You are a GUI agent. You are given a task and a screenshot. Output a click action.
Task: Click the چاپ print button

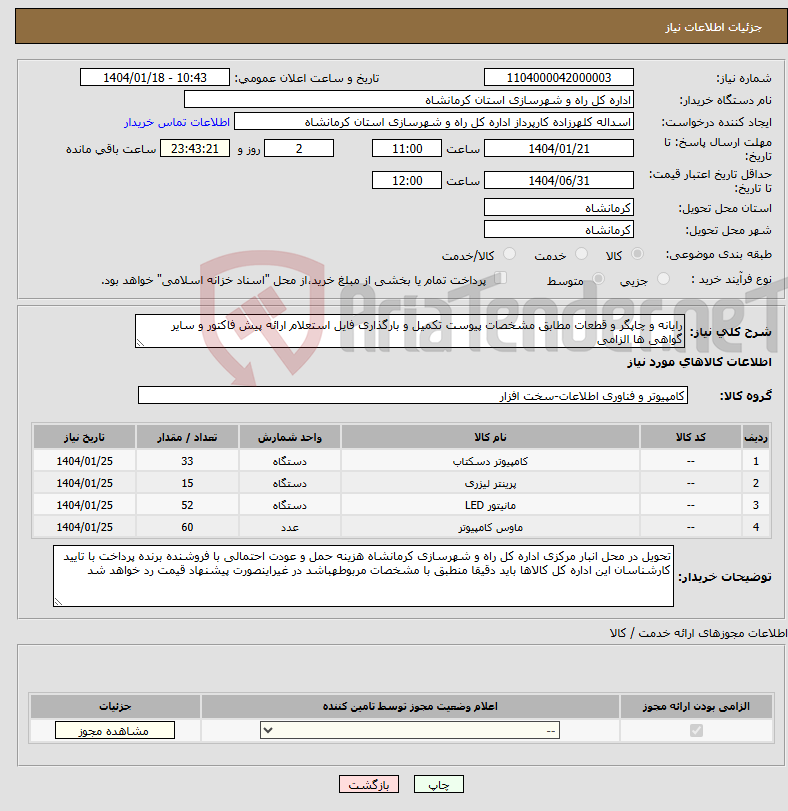tap(438, 784)
